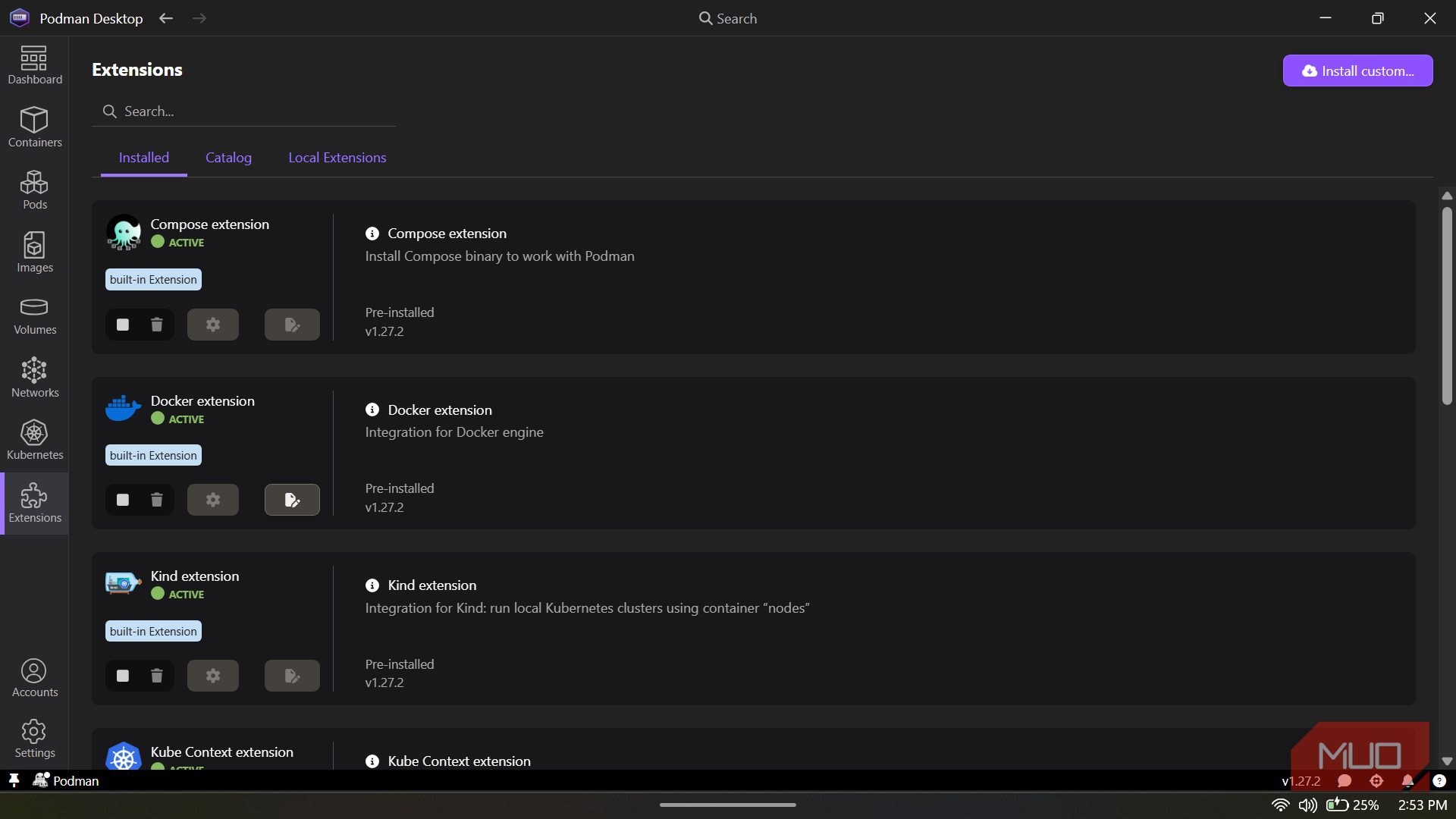Open the Dashboard sidebar icon
Screen dimensions: 1456x819
(x=34, y=65)
